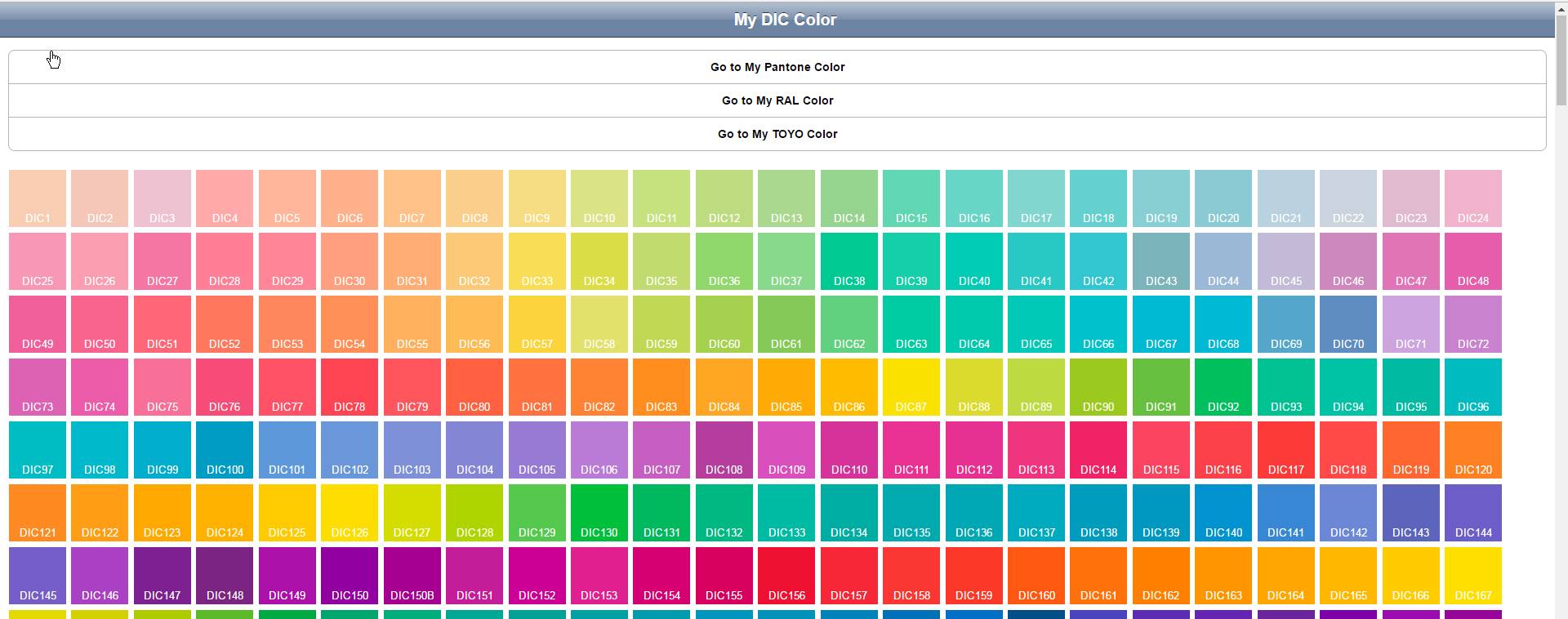Click the DIC73 orchid swatch
The height and width of the screenshot is (619, 1568).
tap(38, 387)
